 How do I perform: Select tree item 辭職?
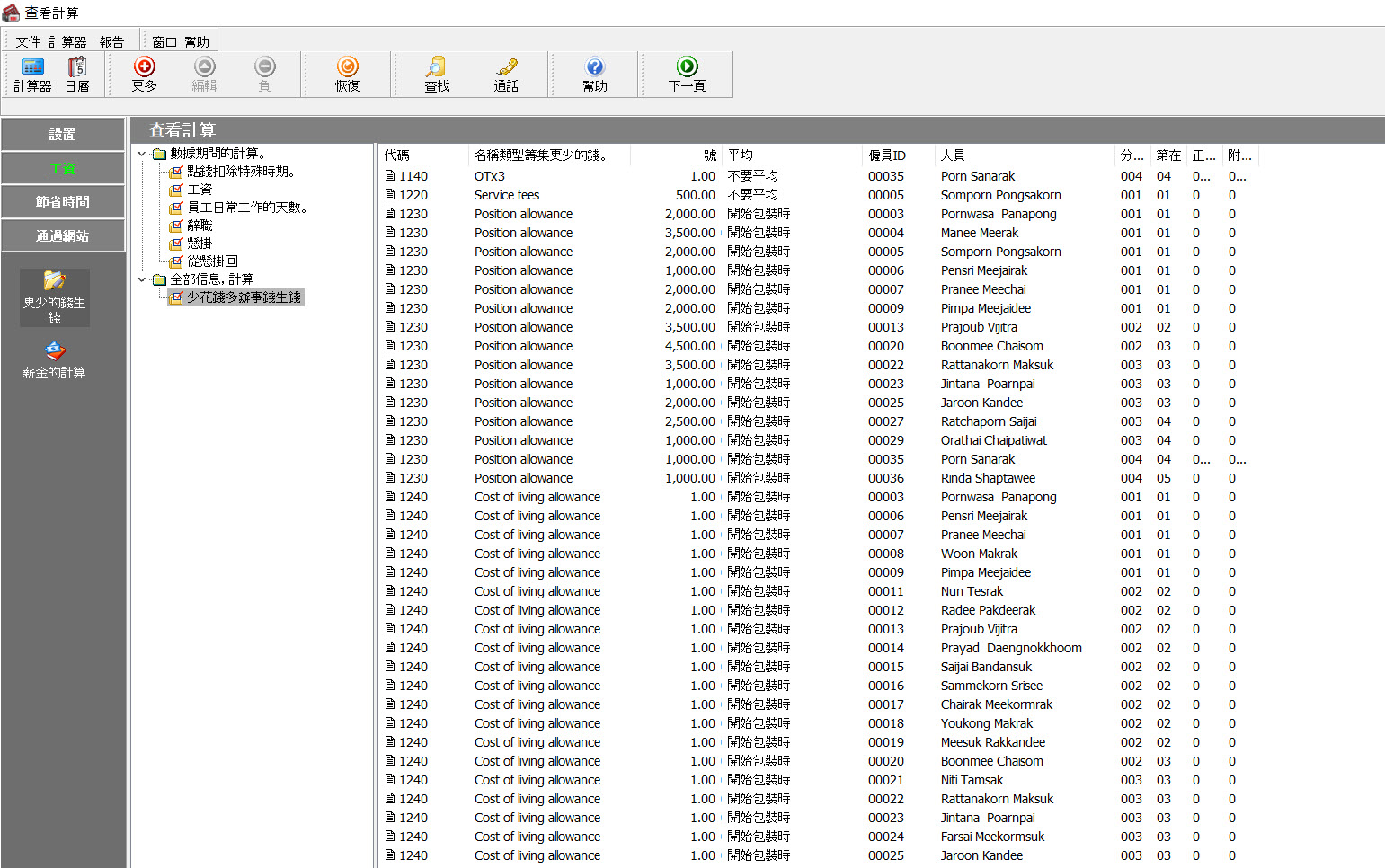click(x=200, y=226)
